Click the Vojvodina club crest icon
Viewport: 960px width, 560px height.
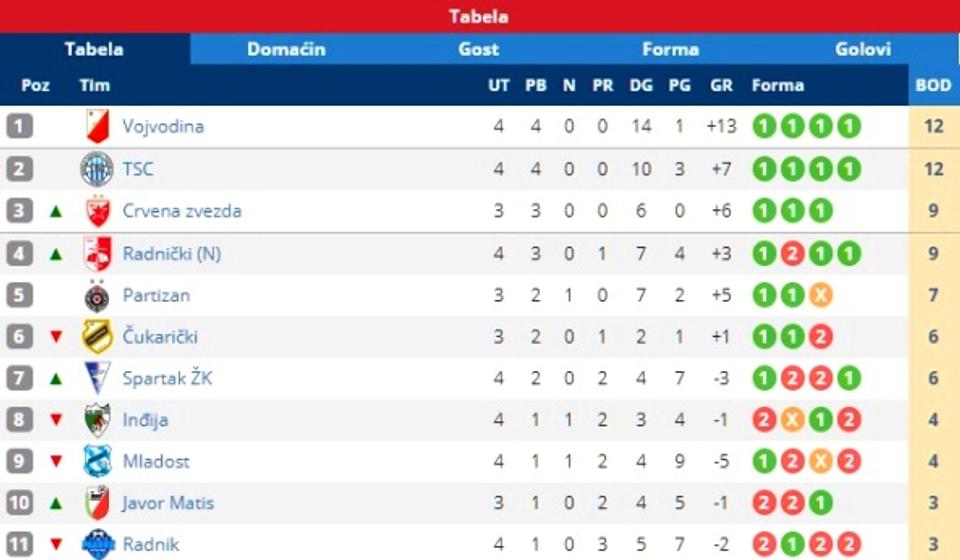[97, 127]
